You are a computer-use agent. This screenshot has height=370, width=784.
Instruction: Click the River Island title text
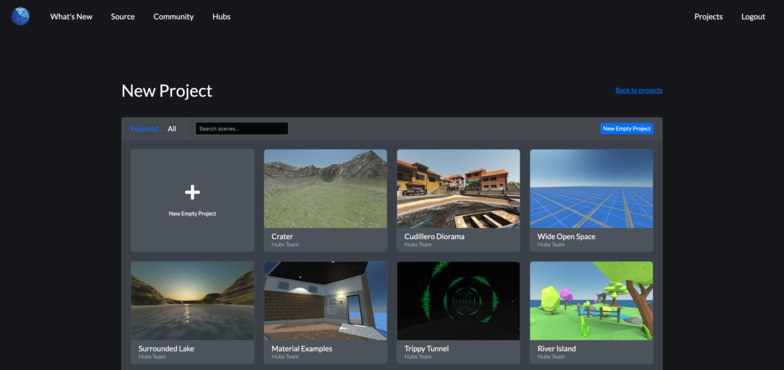557,348
